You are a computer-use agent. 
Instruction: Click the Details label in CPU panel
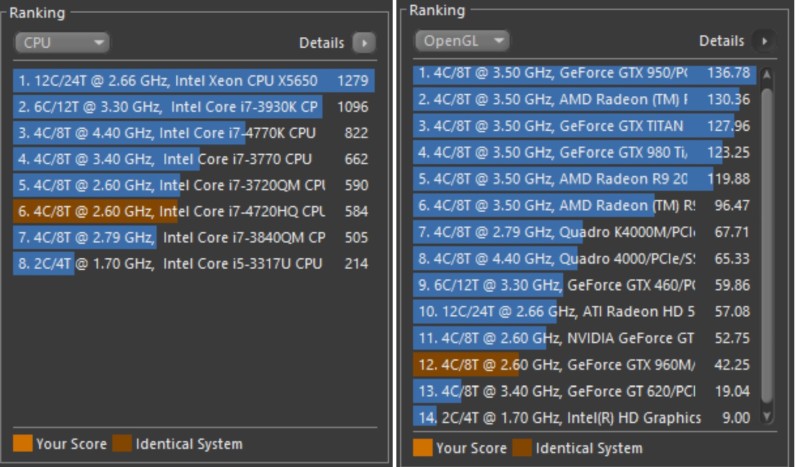(x=321, y=43)
